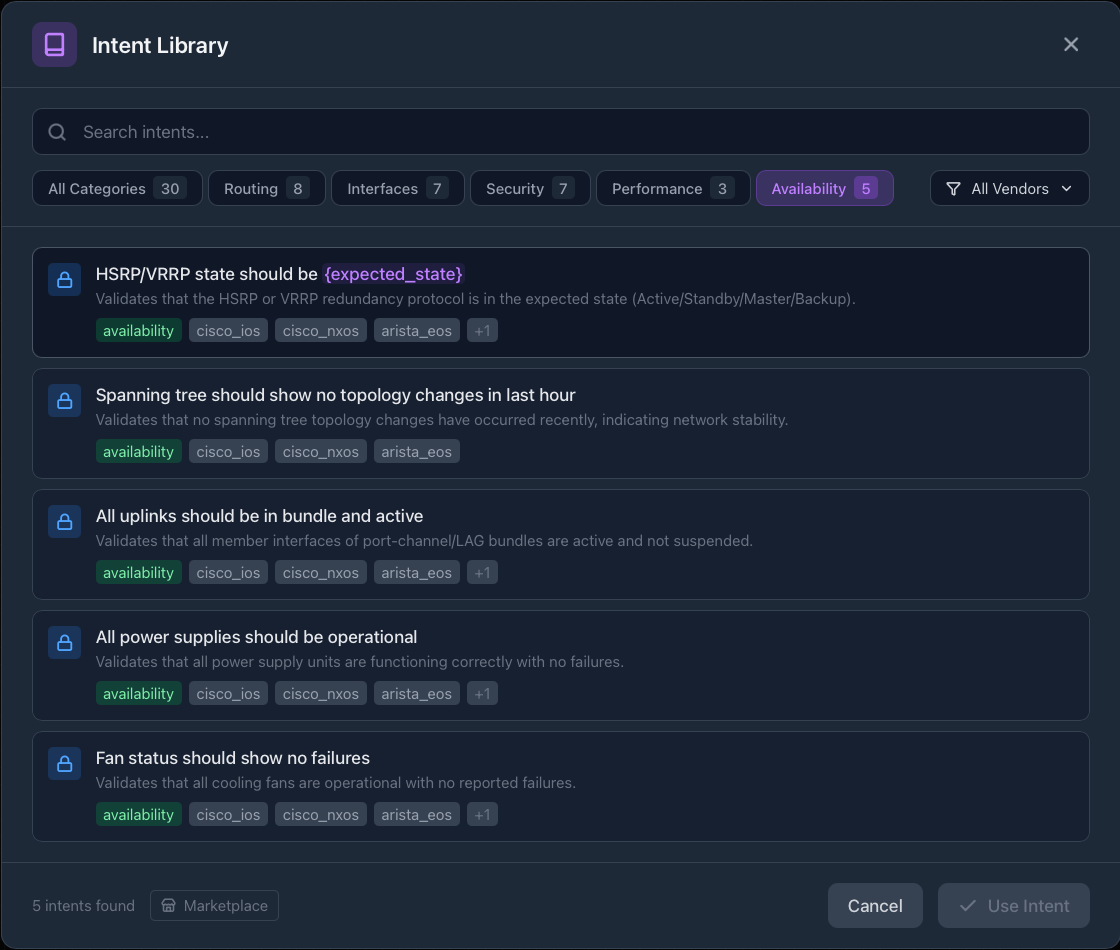The width and height of the screenshot is (1120, 950).
Task: Click the lock icon on the power supplies intent
Action: [64, 642]
